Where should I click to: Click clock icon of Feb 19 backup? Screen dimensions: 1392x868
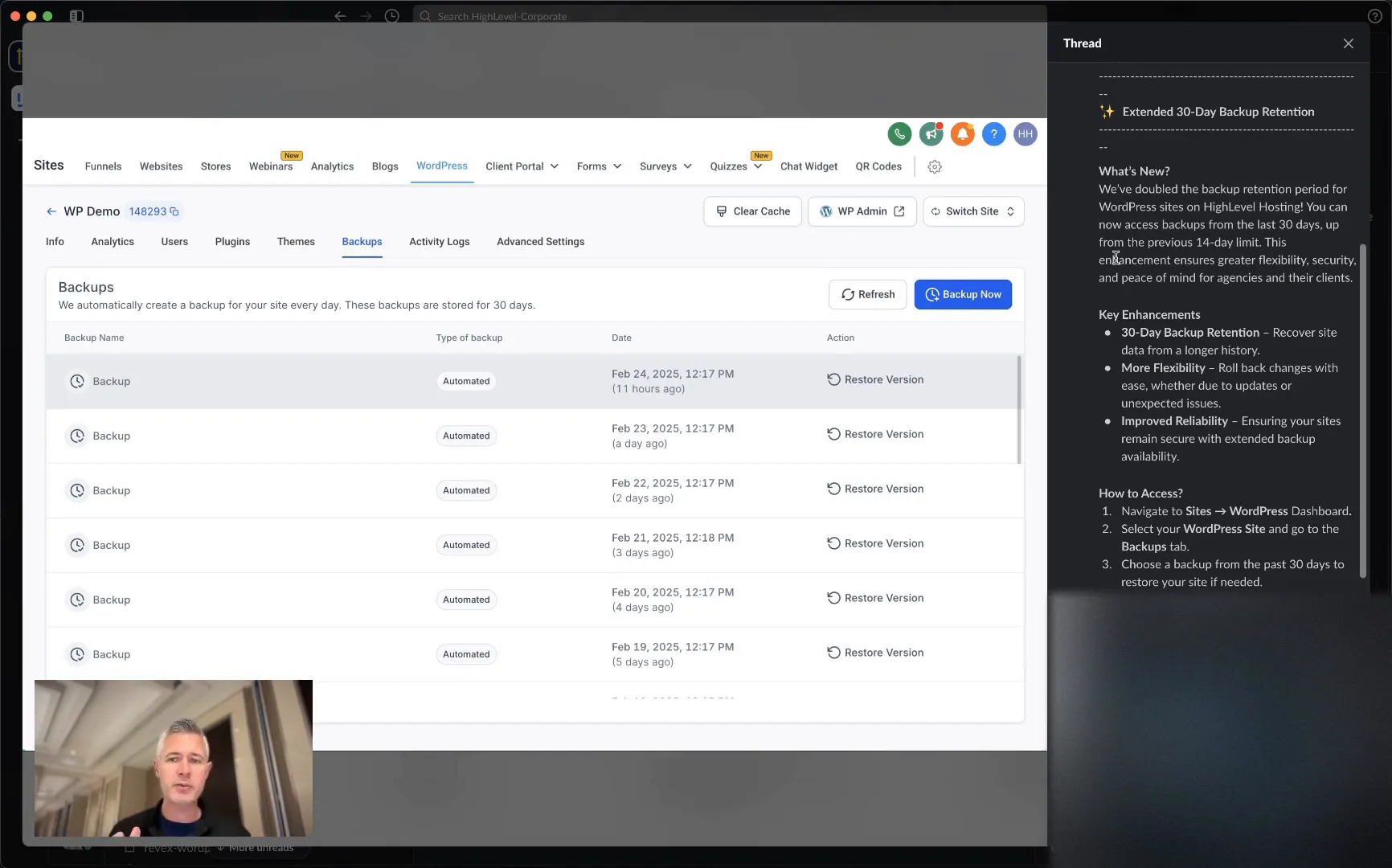77,654
